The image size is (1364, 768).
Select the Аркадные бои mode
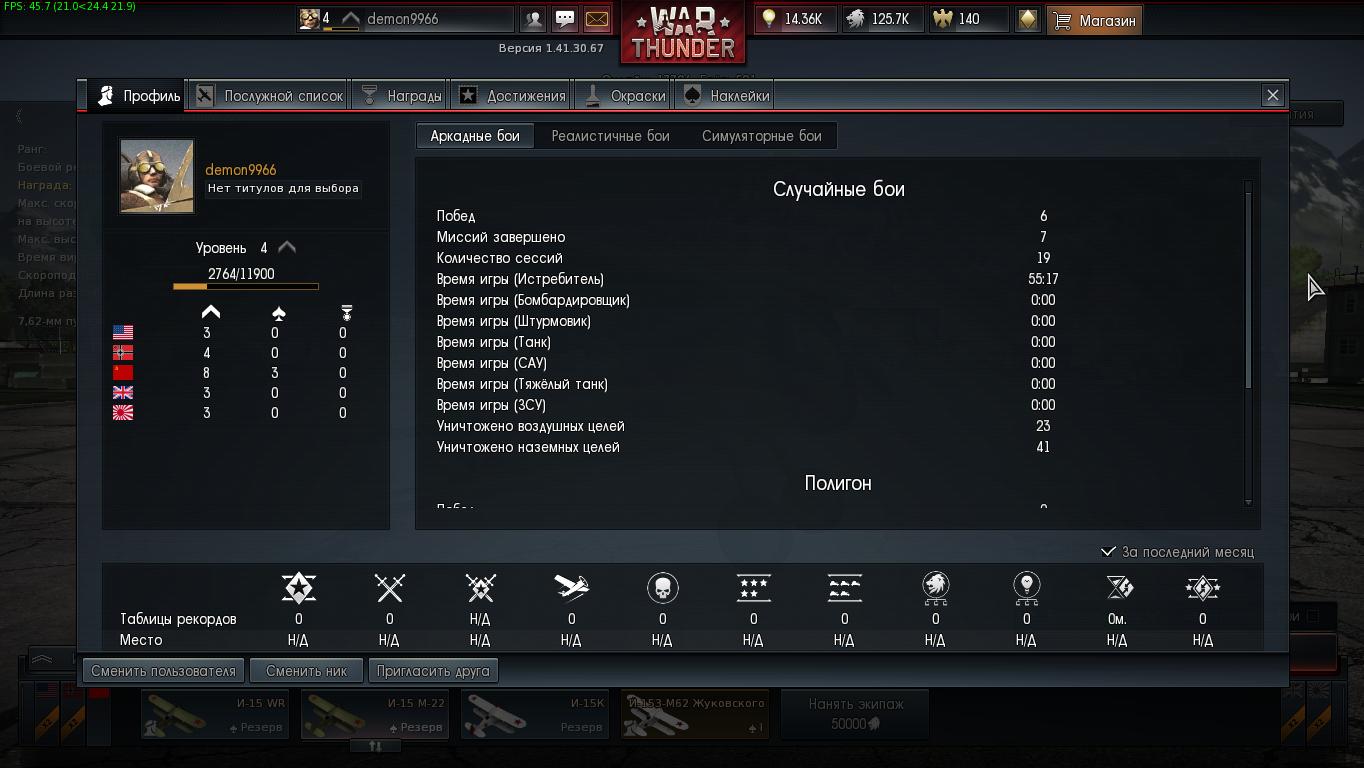[x=475, y=136]
